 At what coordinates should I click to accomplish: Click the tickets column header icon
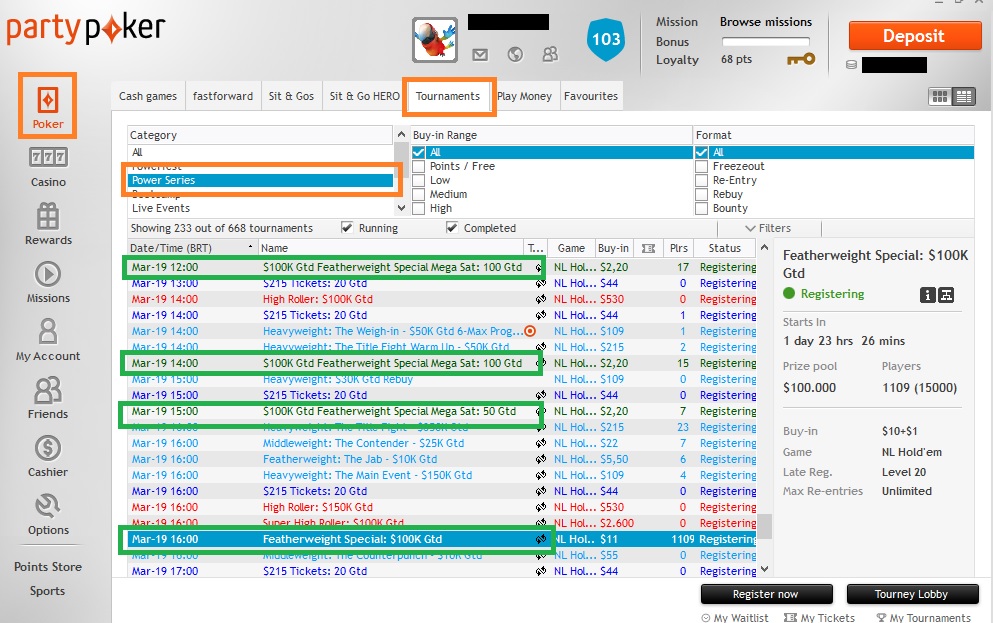pyautogui.click(x=648, y=248)
